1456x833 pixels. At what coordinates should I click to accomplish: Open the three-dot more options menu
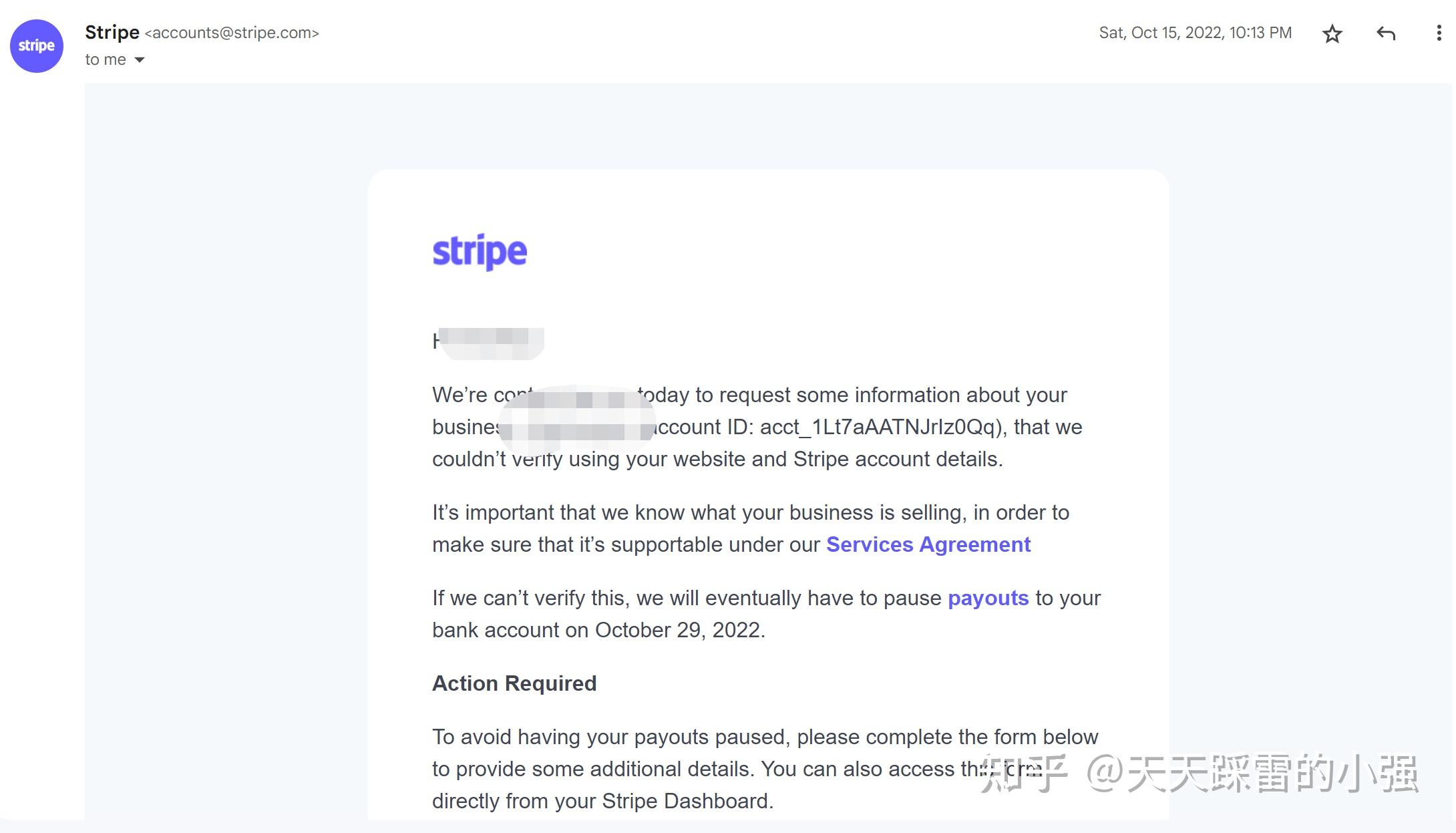(1439, 33)
